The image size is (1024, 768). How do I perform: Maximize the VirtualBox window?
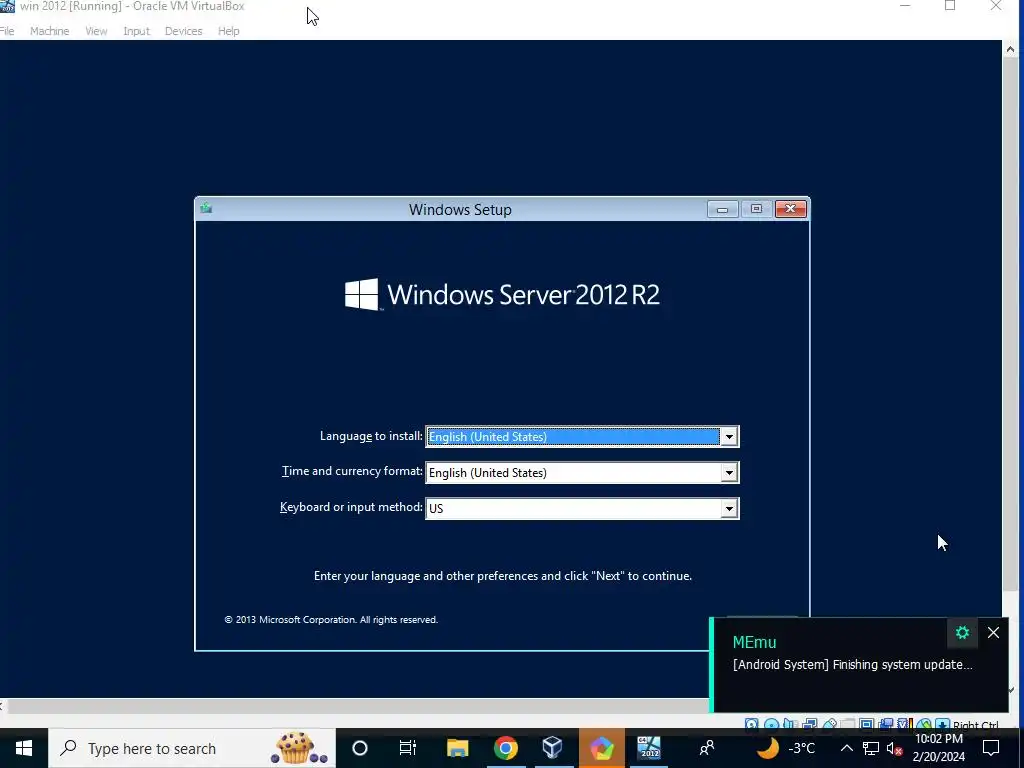(950, 6)
